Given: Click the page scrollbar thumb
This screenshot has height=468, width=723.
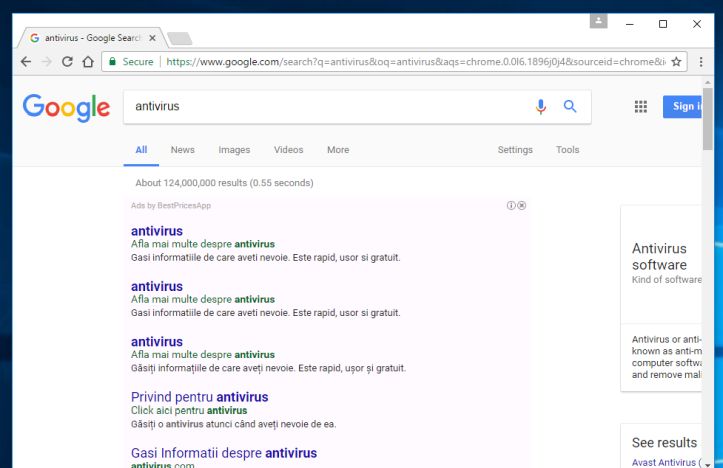Looking at the screenshot, I should coord(708,119).
